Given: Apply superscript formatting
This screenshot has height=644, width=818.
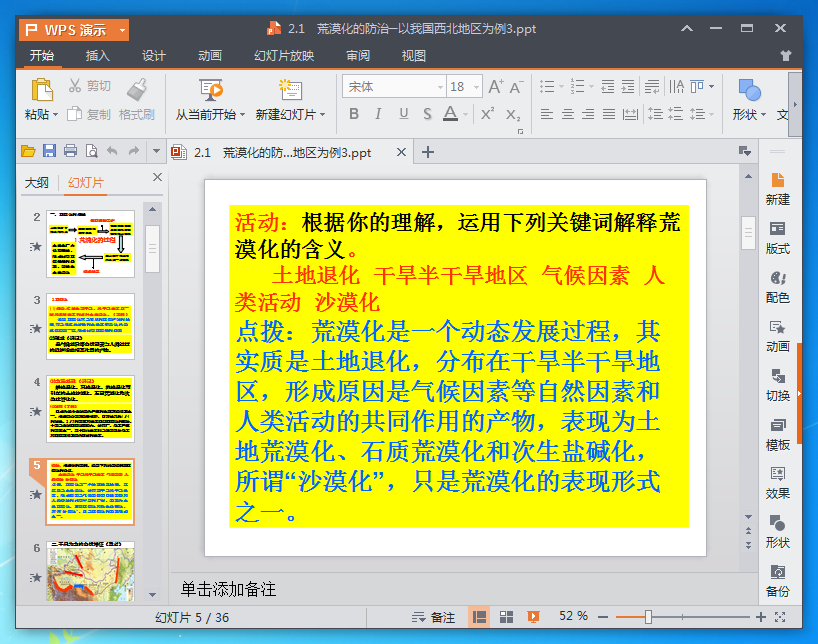Looking at the screenshot, I should 487,114.
